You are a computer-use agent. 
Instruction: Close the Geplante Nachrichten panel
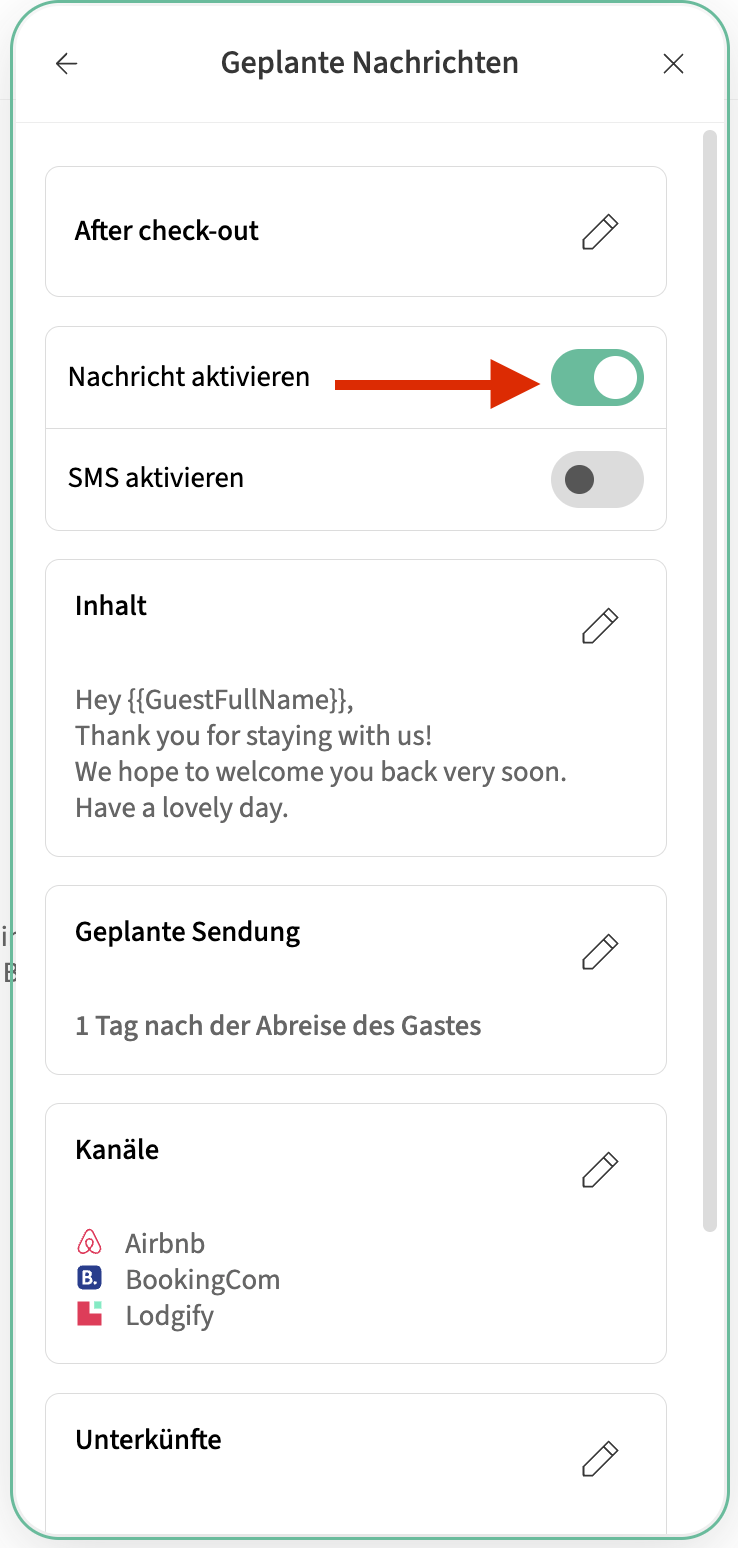(x=674, y=64)
